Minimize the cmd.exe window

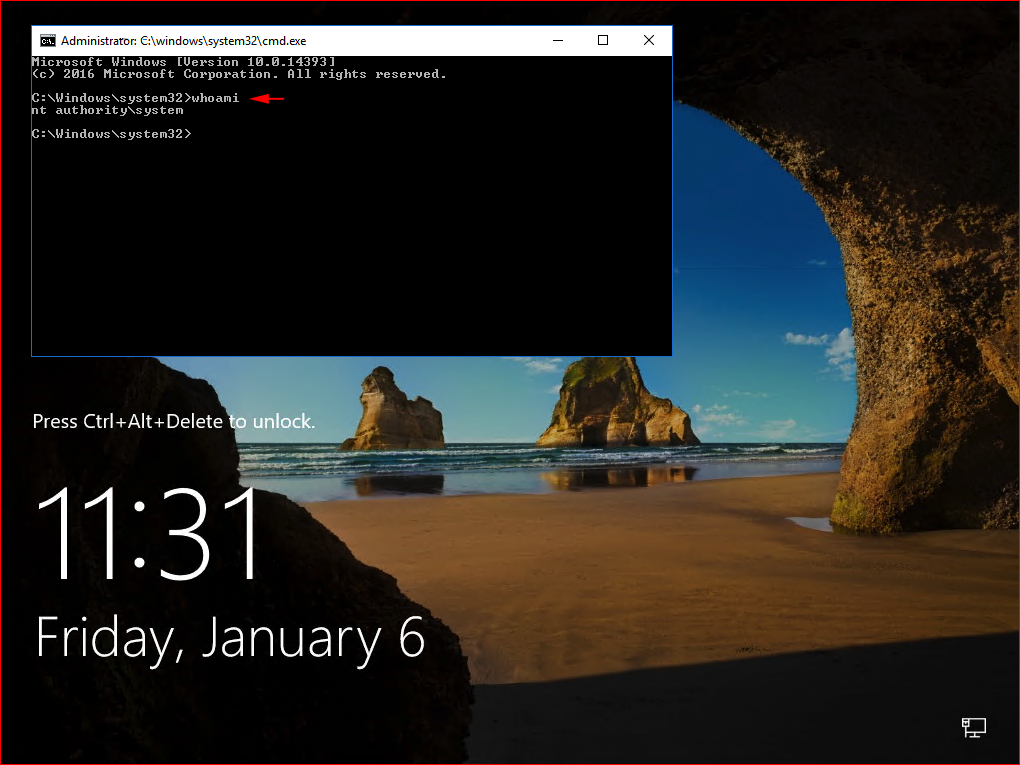(x=558, y=40)
